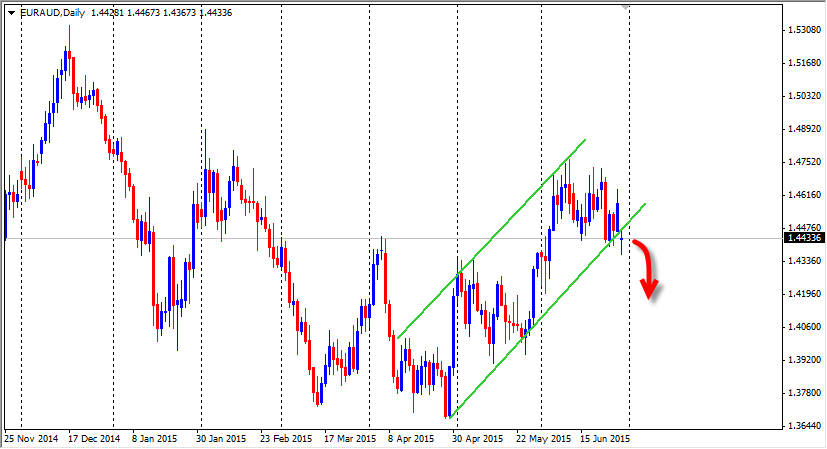The image size is (827, 449).
Task: Click the 1.47520 price level
Action: [x=804, y=162]
